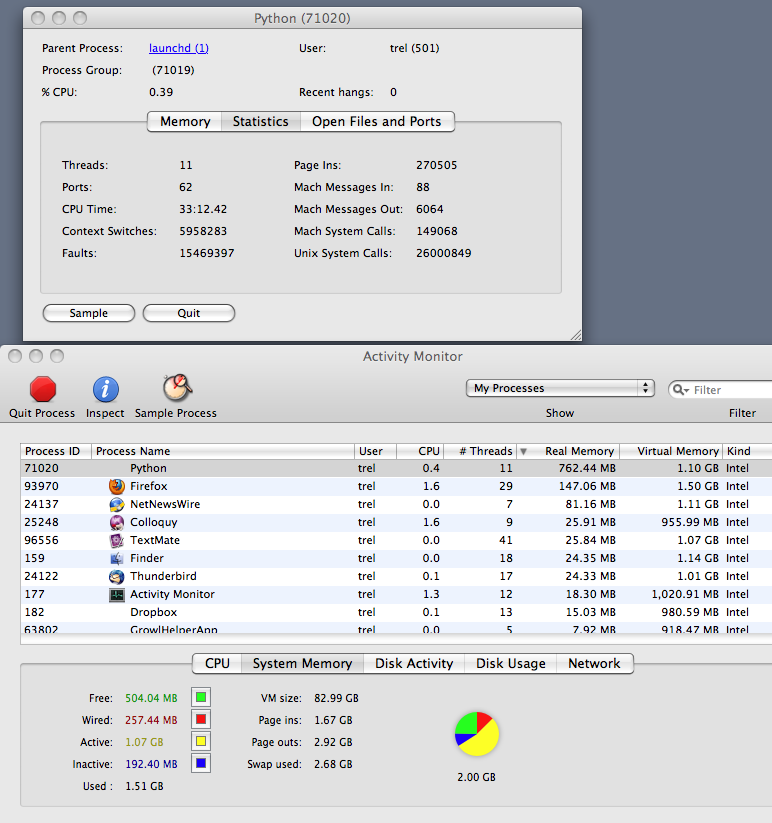Click the Thunderbird icon in process list
772x823 pixels.
117,576
